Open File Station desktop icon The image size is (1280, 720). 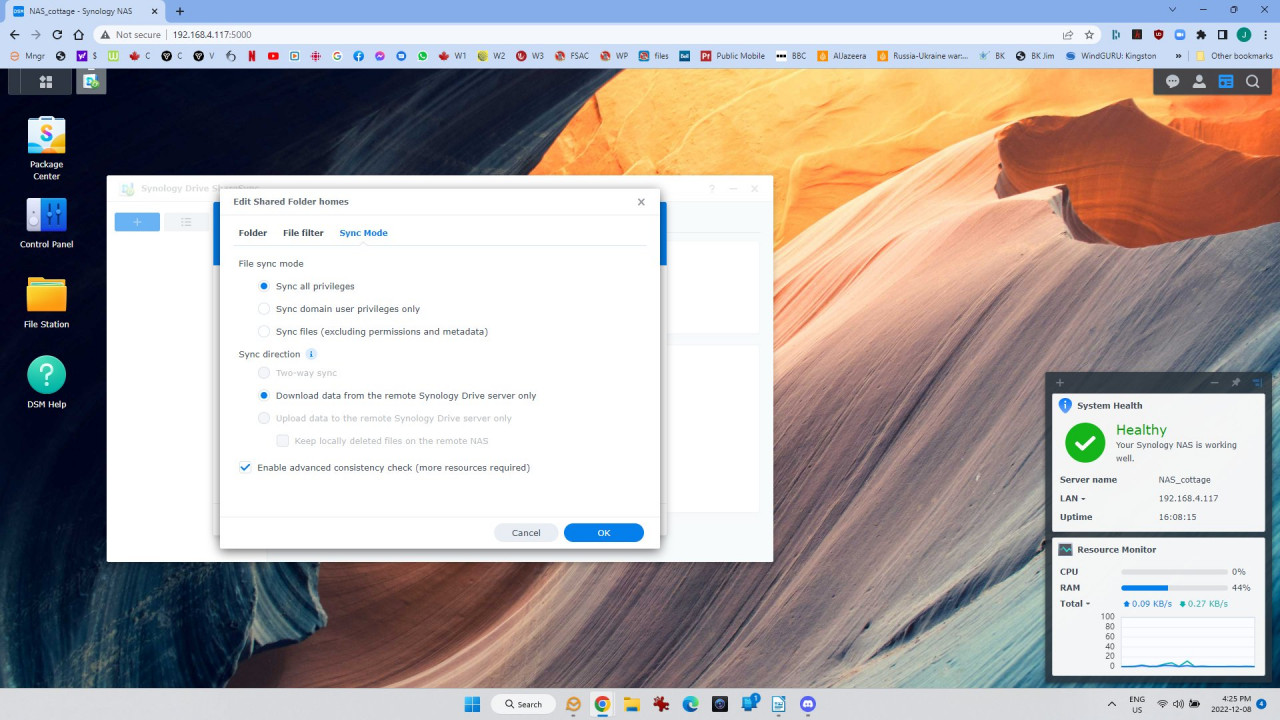coord(46,295)
